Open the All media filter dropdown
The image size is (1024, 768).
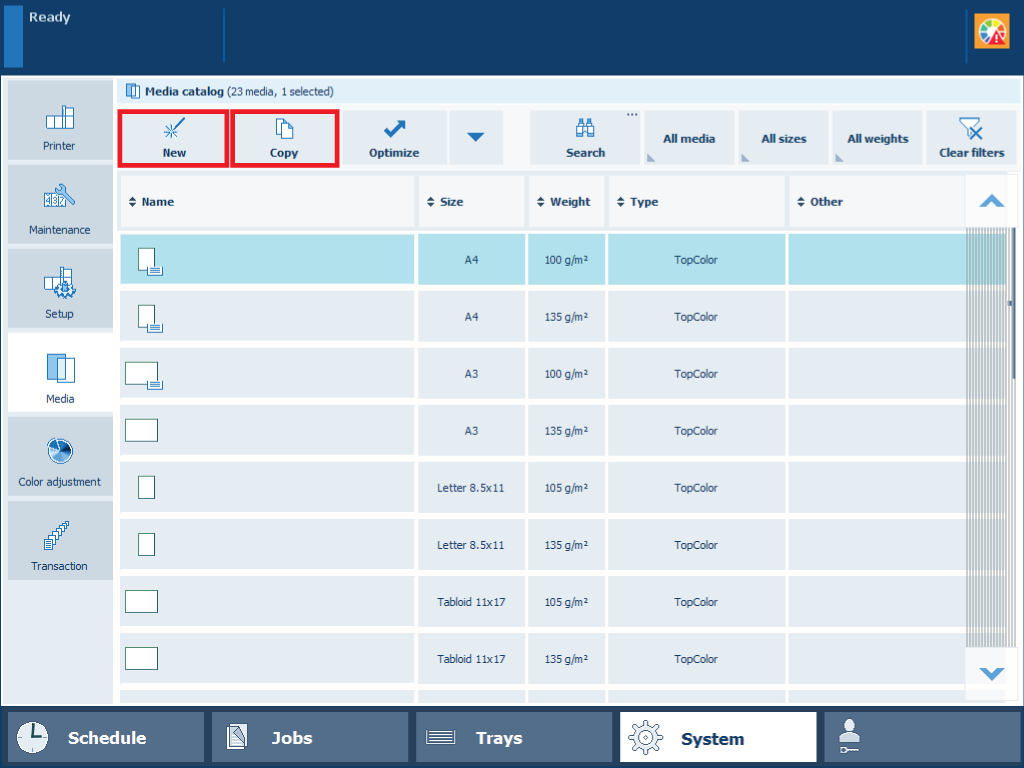689,138
